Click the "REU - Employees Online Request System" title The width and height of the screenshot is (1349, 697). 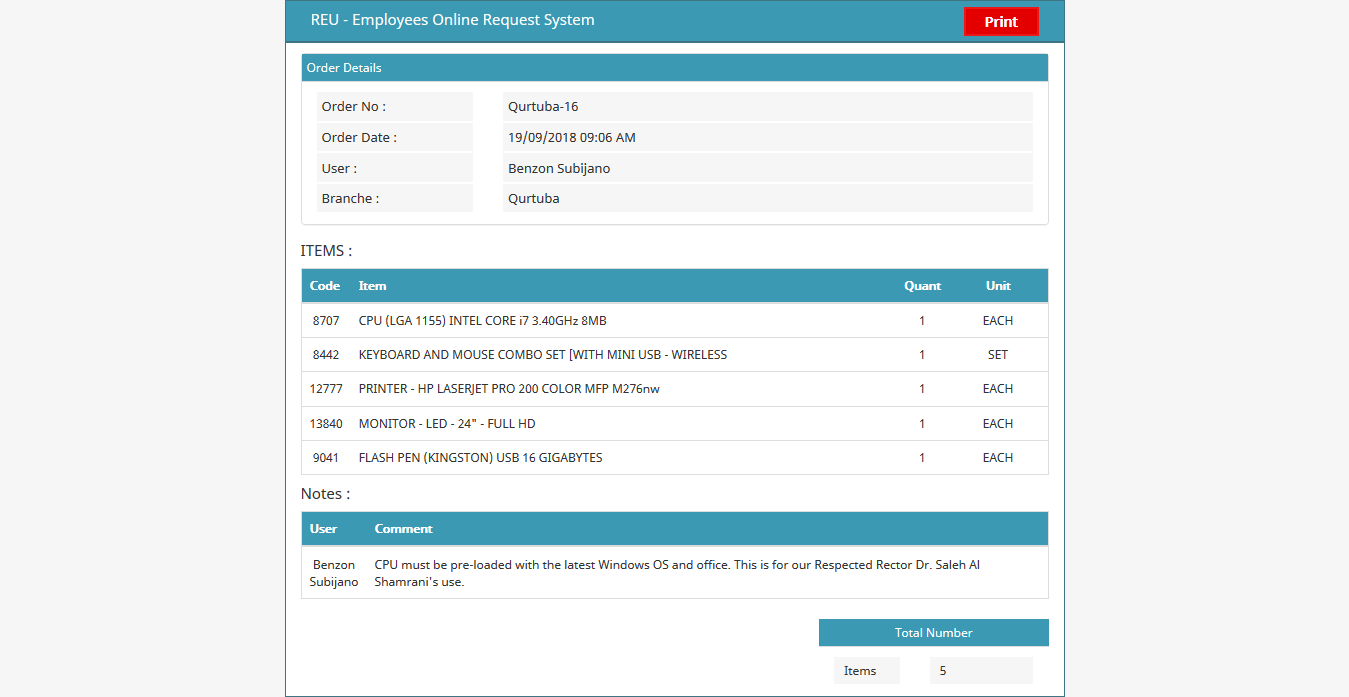tap(453, 20)
